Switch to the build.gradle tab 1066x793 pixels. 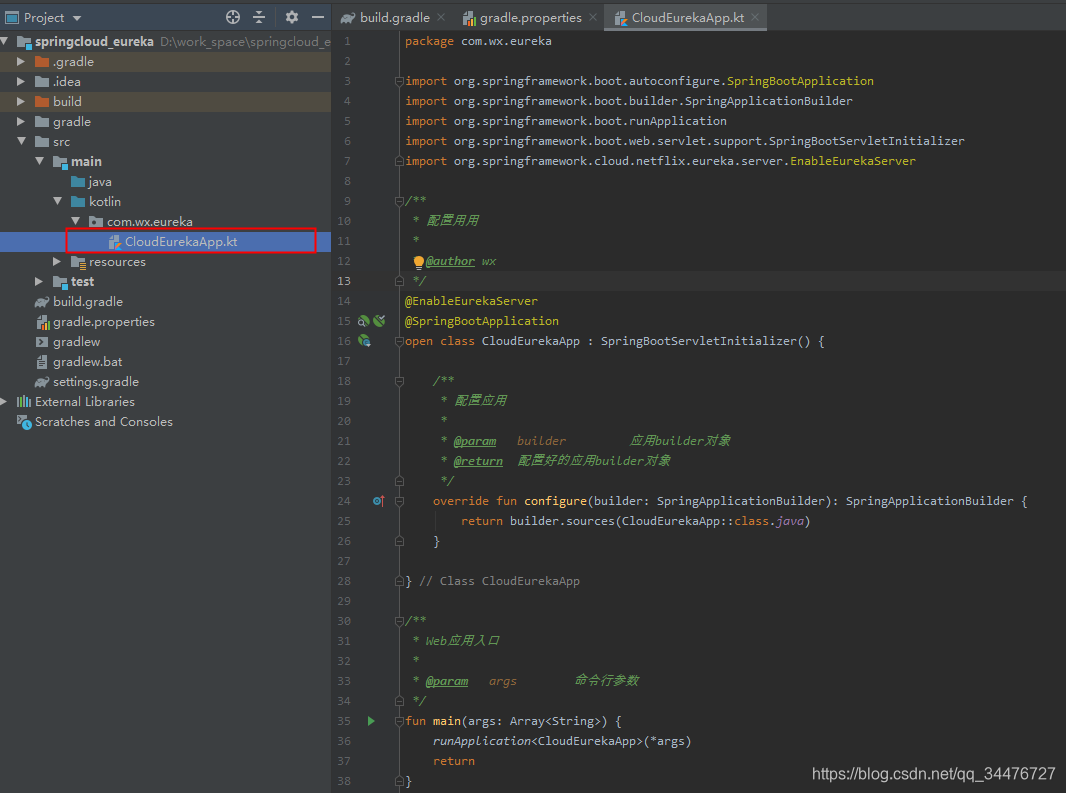pos(387,18)
